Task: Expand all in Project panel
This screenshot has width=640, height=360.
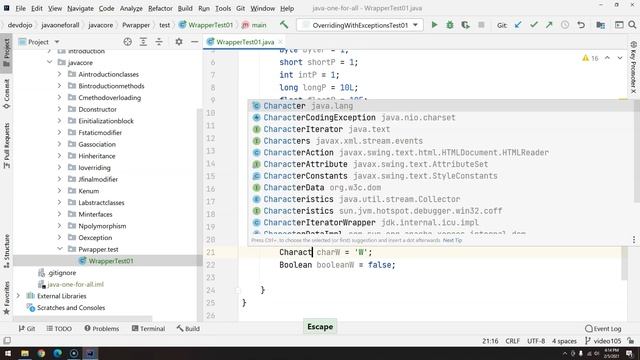Action: pyautogui.click(x=143, y=42)
